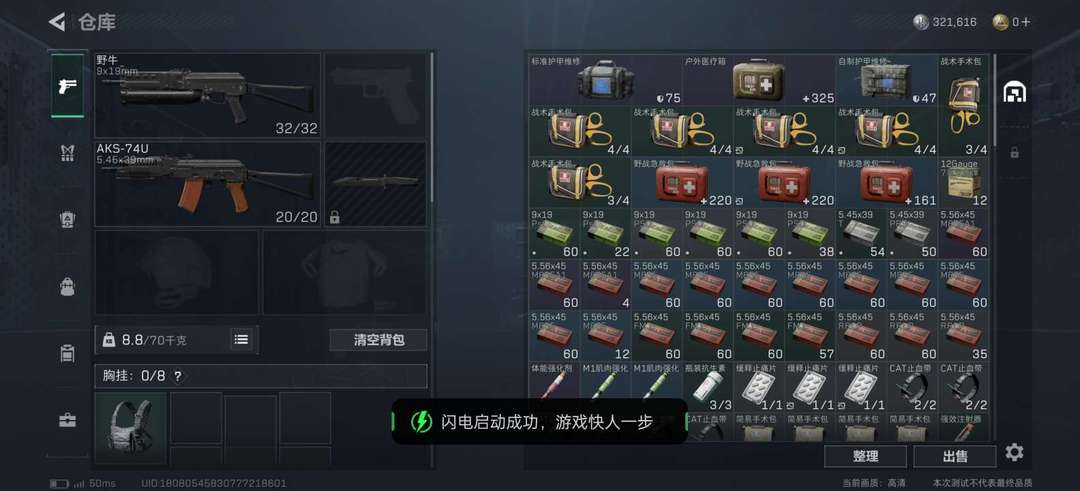The image size is (1080, 491).
Task: Open the backpack item list icon
Action: [x=241, y=339]
